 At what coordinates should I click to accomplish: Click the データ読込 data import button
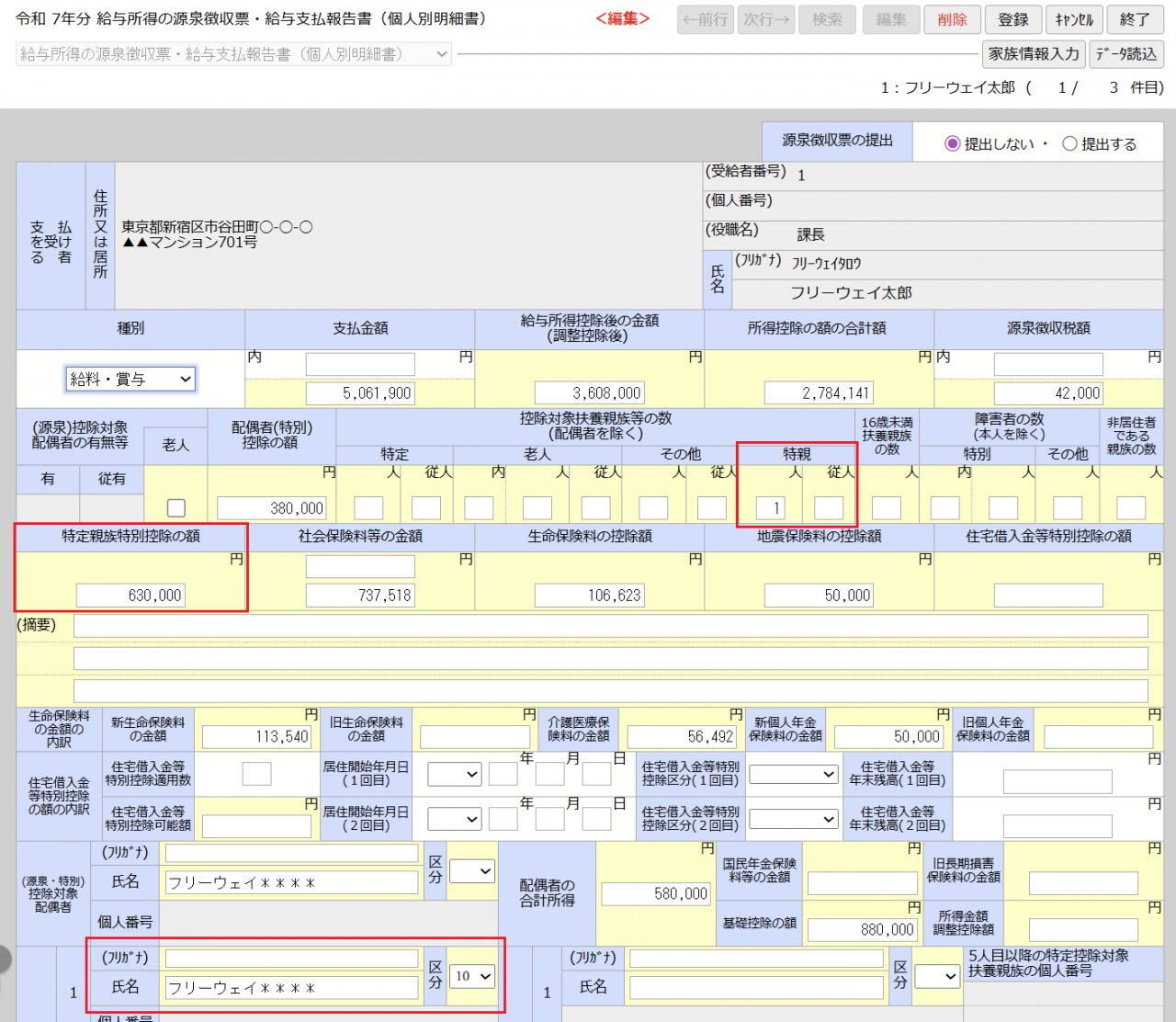(x=1125, y=54)
